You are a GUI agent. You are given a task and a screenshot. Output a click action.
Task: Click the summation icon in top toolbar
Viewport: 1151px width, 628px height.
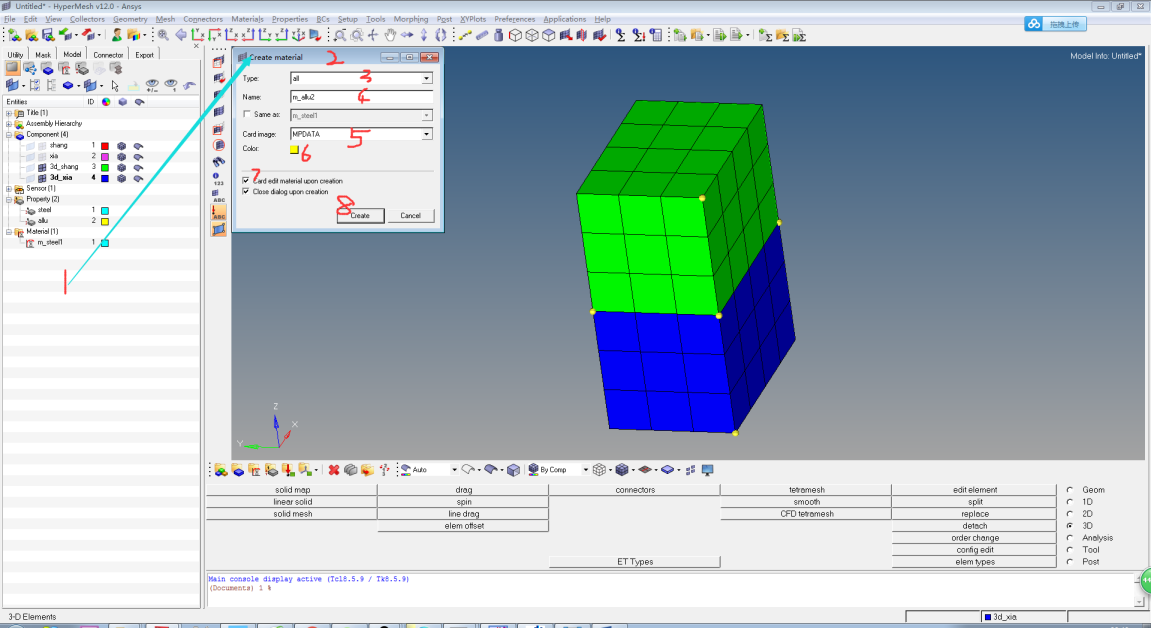pos(620,35)
